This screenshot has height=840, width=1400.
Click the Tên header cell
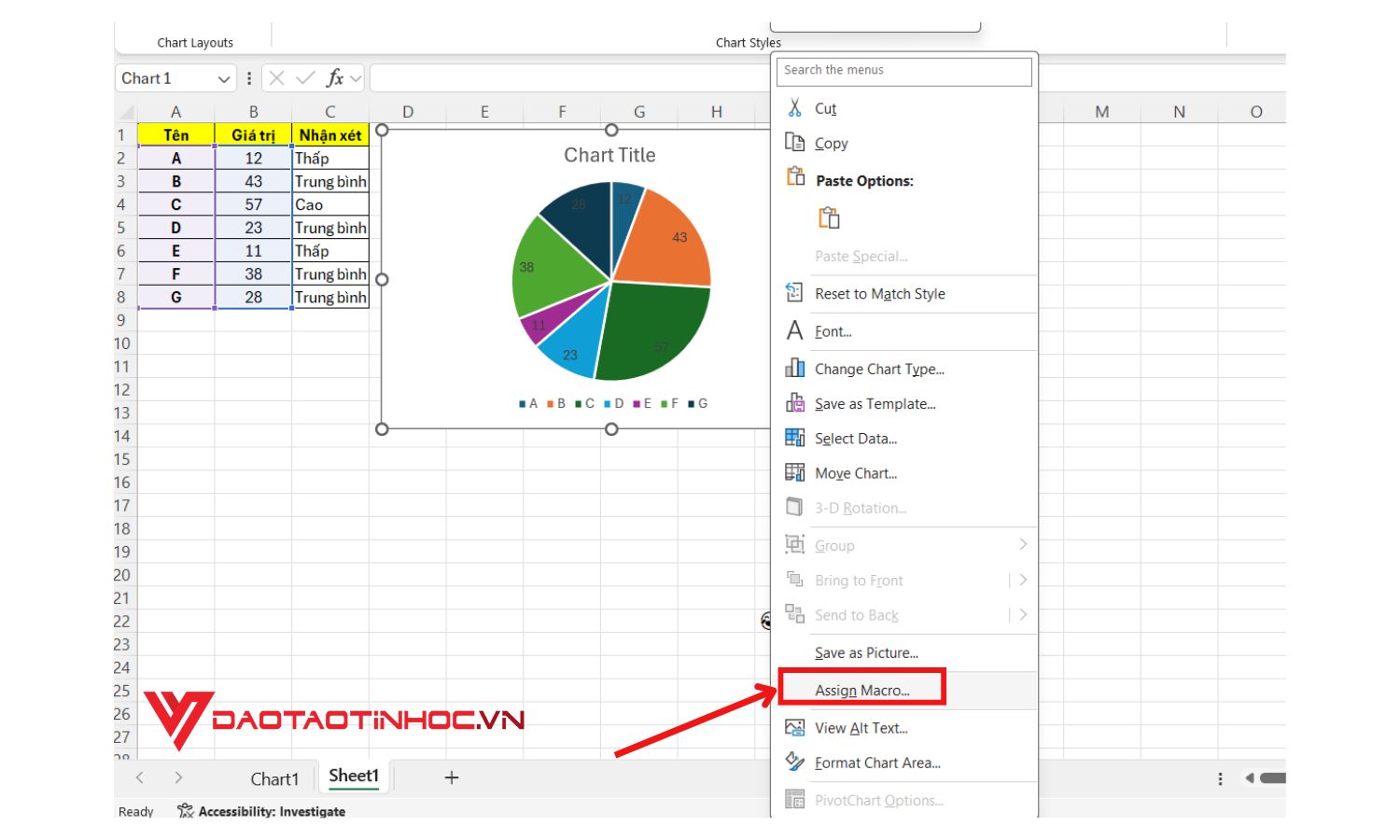(175, 135)
